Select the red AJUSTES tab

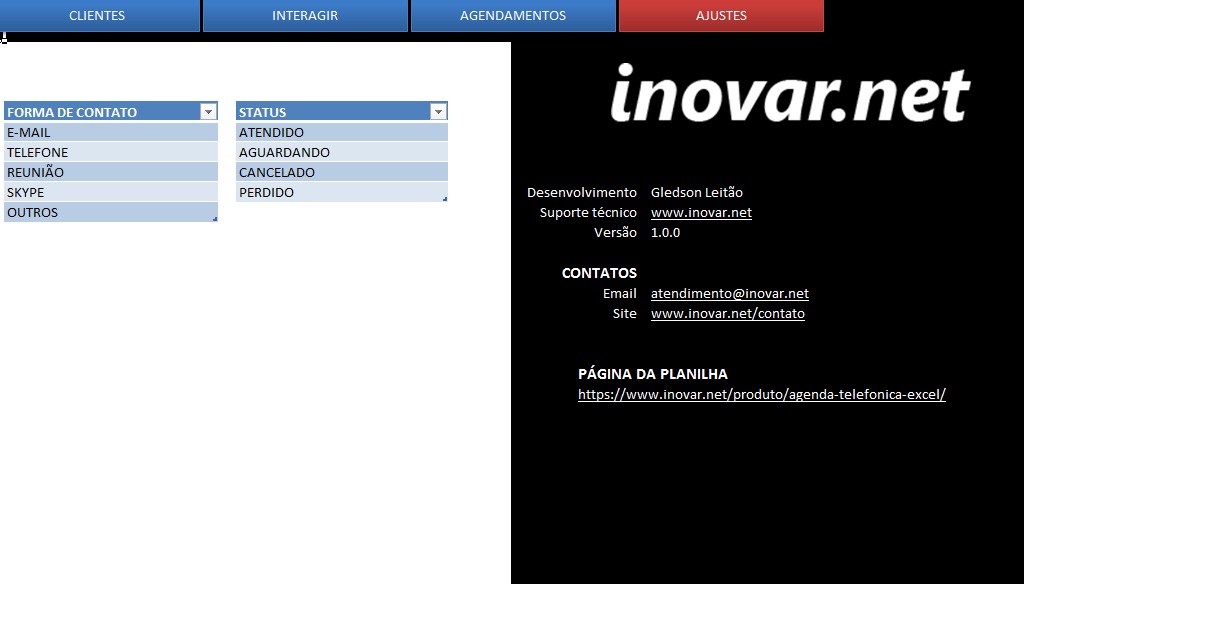721,16
